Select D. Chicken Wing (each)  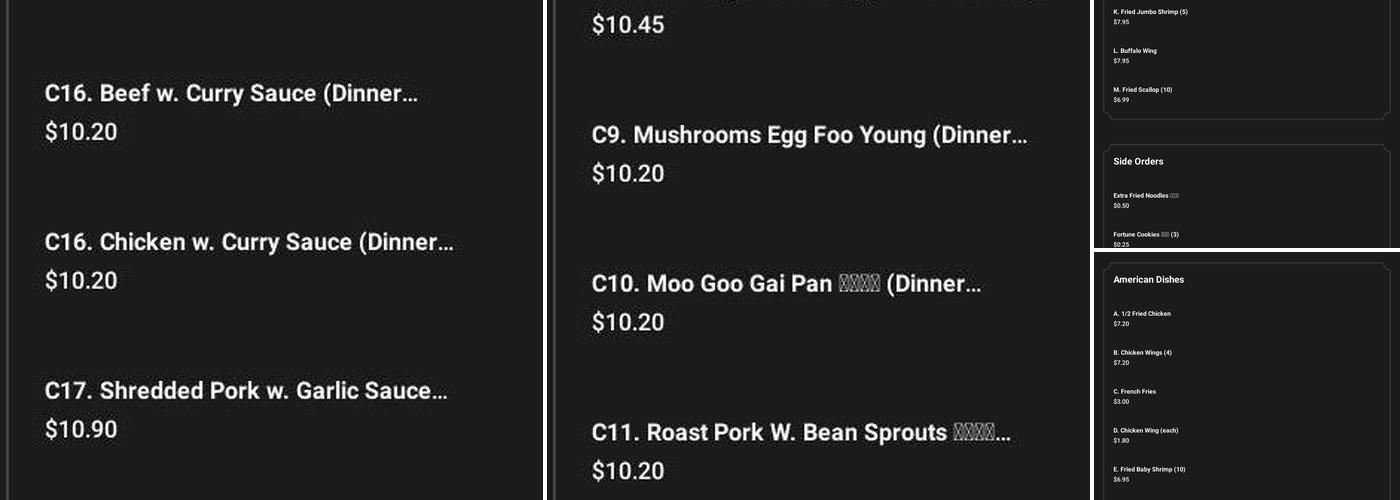(1146, 431)
